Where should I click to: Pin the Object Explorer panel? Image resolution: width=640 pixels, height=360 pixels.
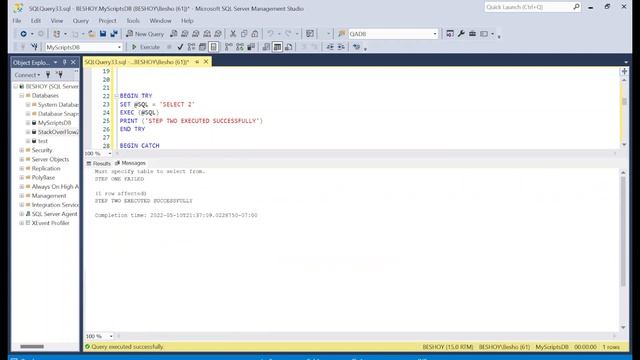(64, 62)
